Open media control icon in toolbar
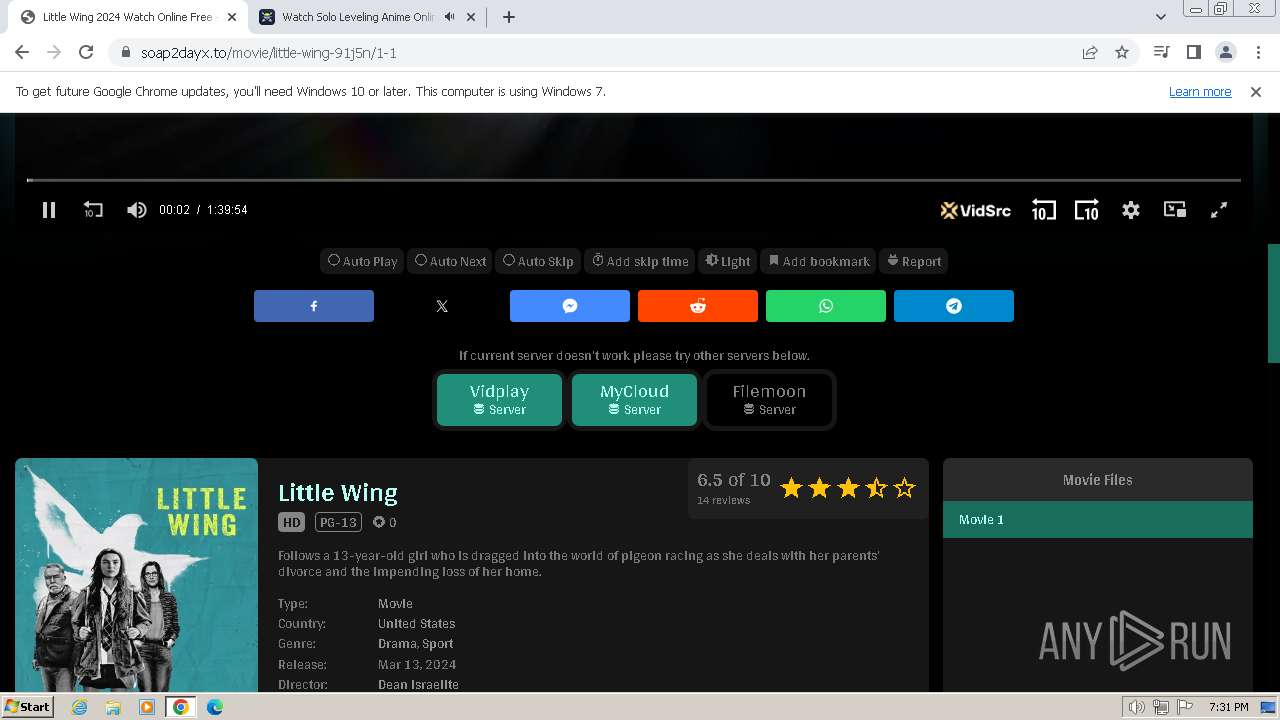The height and width of the screenshot is (720, 1280). click(x=1161, y=53)
